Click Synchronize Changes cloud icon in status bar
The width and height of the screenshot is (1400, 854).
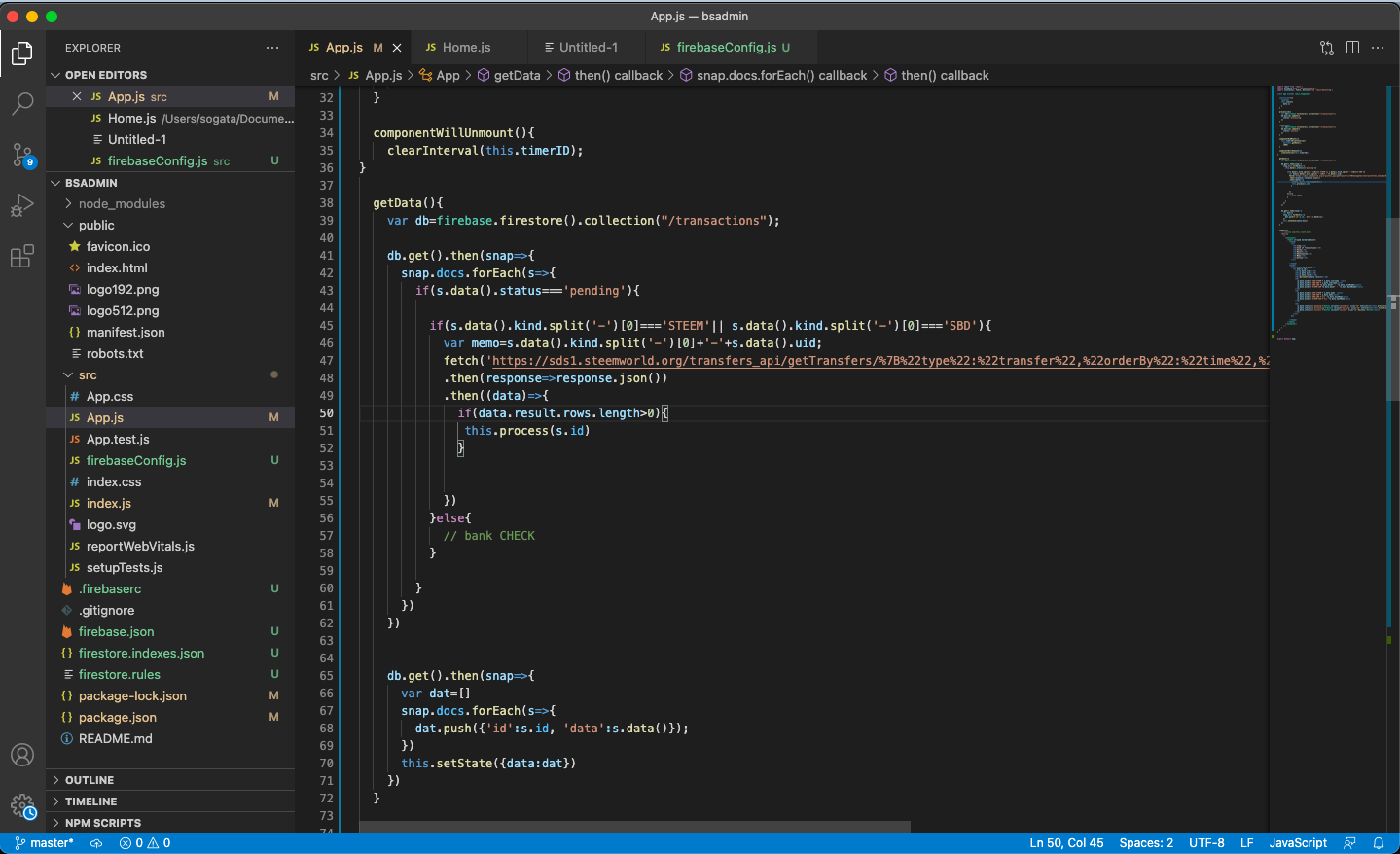point(96,843)
